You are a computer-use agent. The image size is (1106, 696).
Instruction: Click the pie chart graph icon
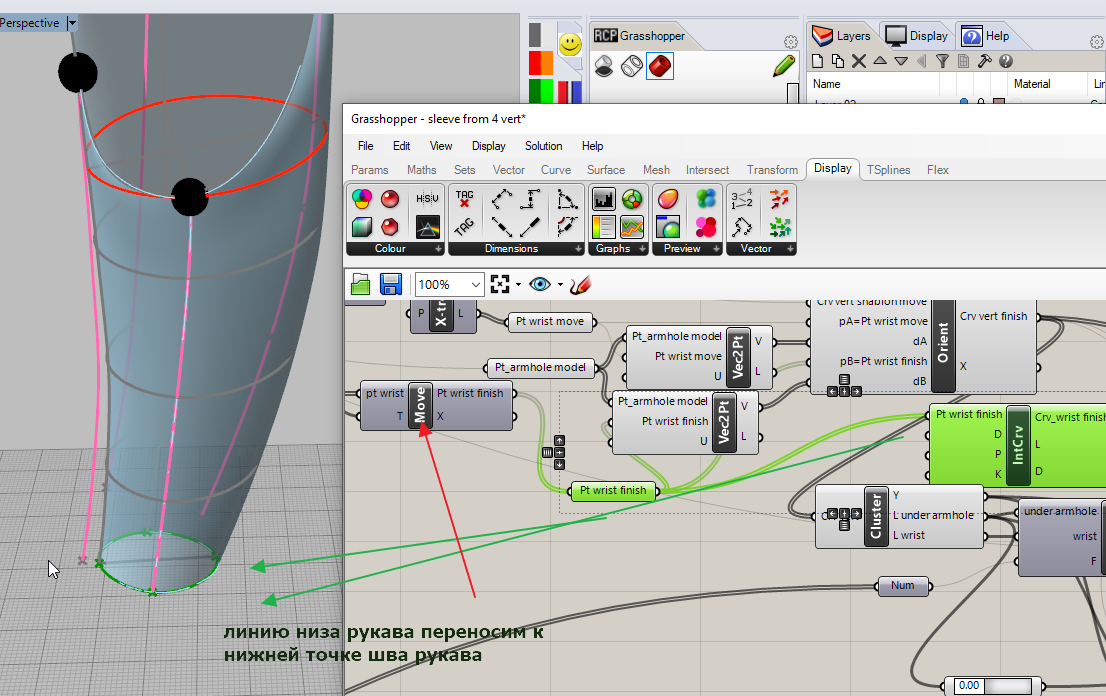coord(632,199)
